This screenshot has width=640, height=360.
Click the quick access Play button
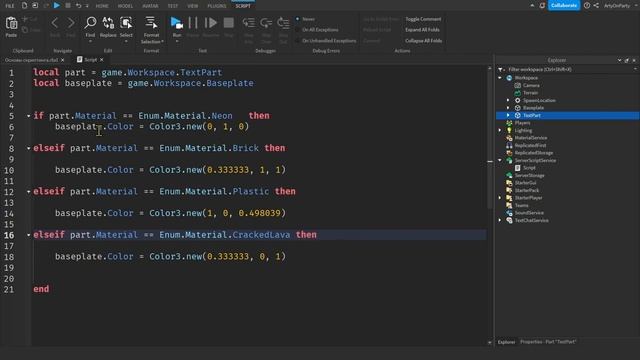click(x=57, y=5)
